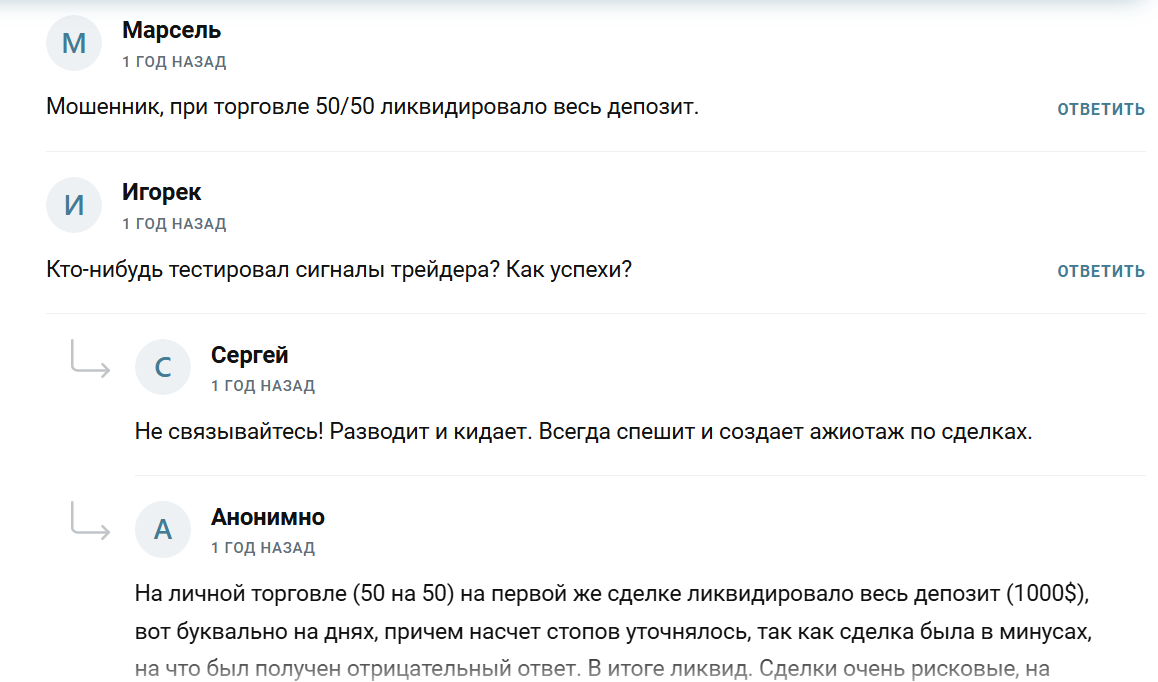Click Анонимно's round avatar with letter А
The image size is (1158, 682).
click(163, 529)
